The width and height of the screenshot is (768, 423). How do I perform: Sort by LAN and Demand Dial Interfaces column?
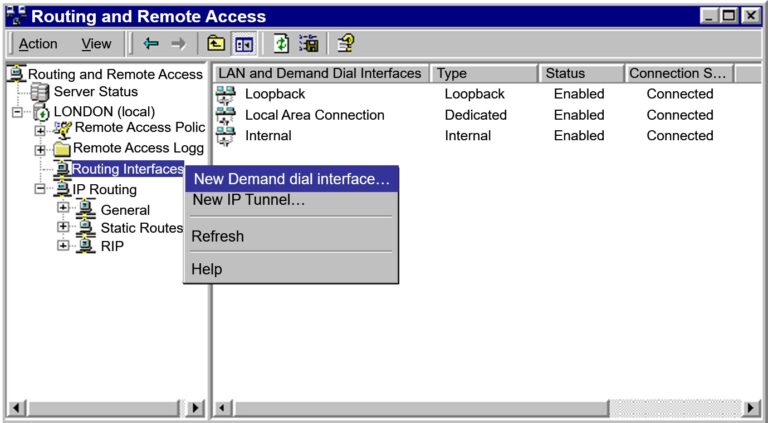(321, 73)
